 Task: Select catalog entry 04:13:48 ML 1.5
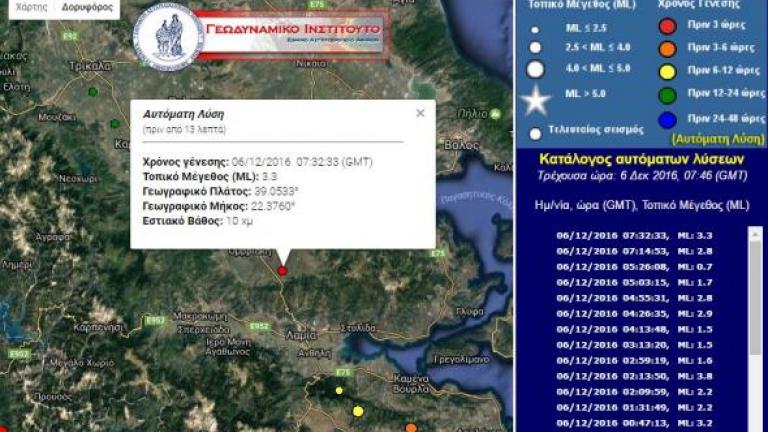tap(634, 330)
